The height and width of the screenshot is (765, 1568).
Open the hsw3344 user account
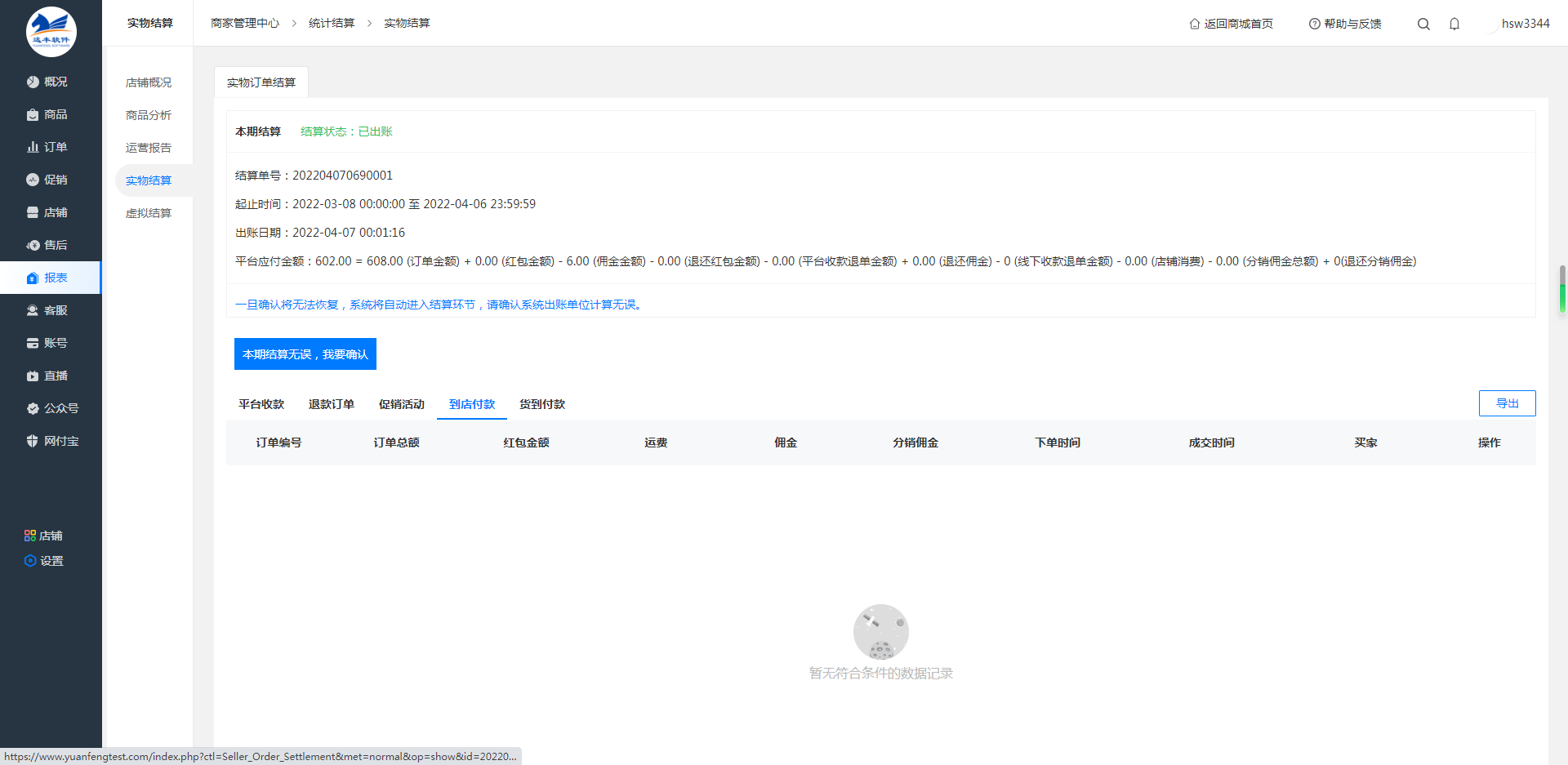pyautogui.click(x=1525, y=24)
